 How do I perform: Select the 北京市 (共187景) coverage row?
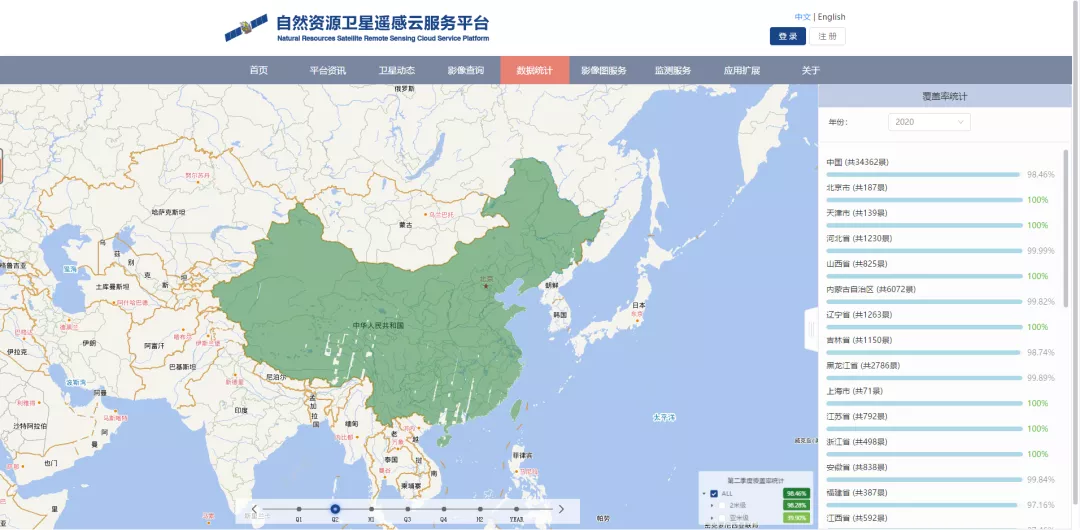(940, 194)
